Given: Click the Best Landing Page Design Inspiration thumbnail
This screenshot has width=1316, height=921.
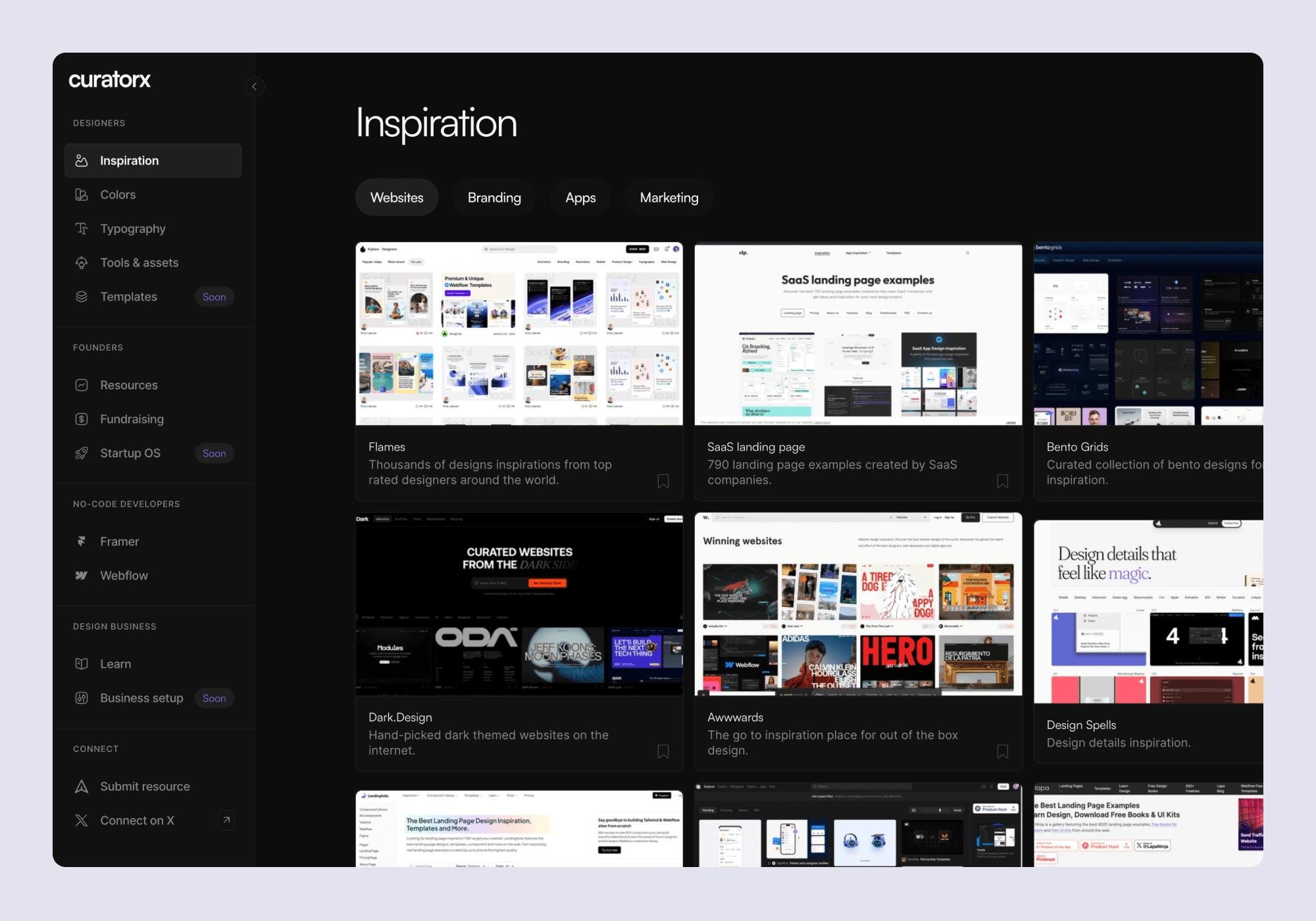Looking at the screenshot, I should pyautogui.click(x=519, y=828).
